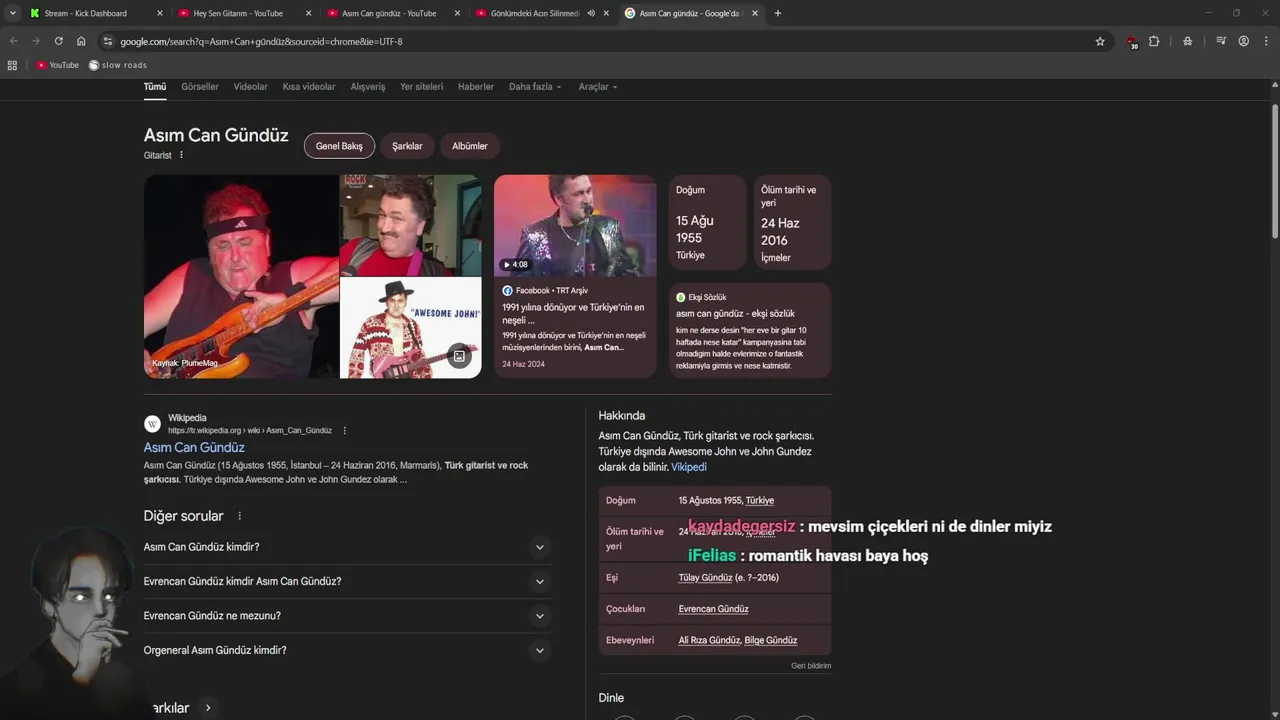Open the apps grid in bookmarks bar
The width and height of the screenshot is (1280, 720).
coord(12,65)
